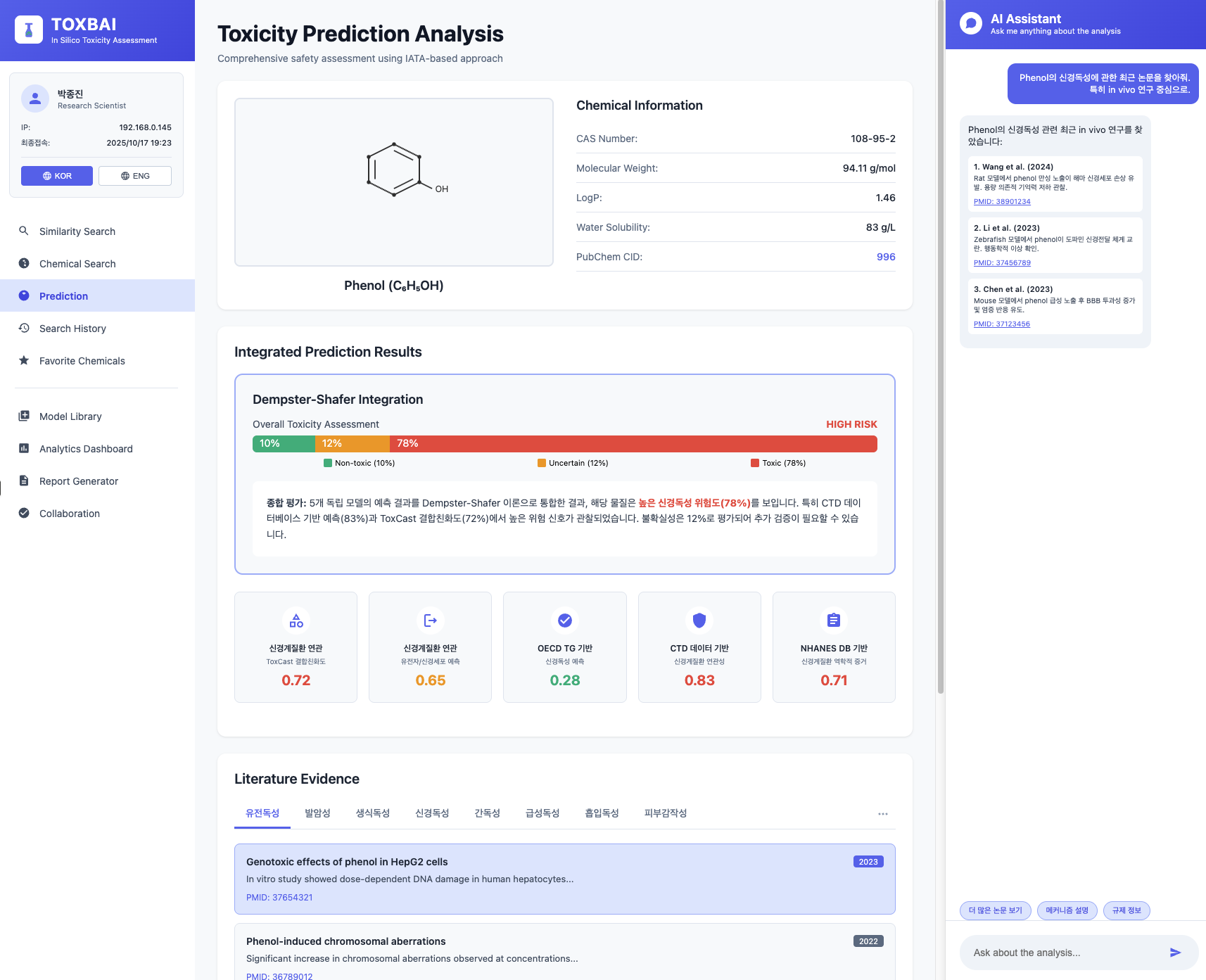Viewport: 1206px width, 980px height.
Task: Click the Search History clock icon
Action: tap(24, 328)
